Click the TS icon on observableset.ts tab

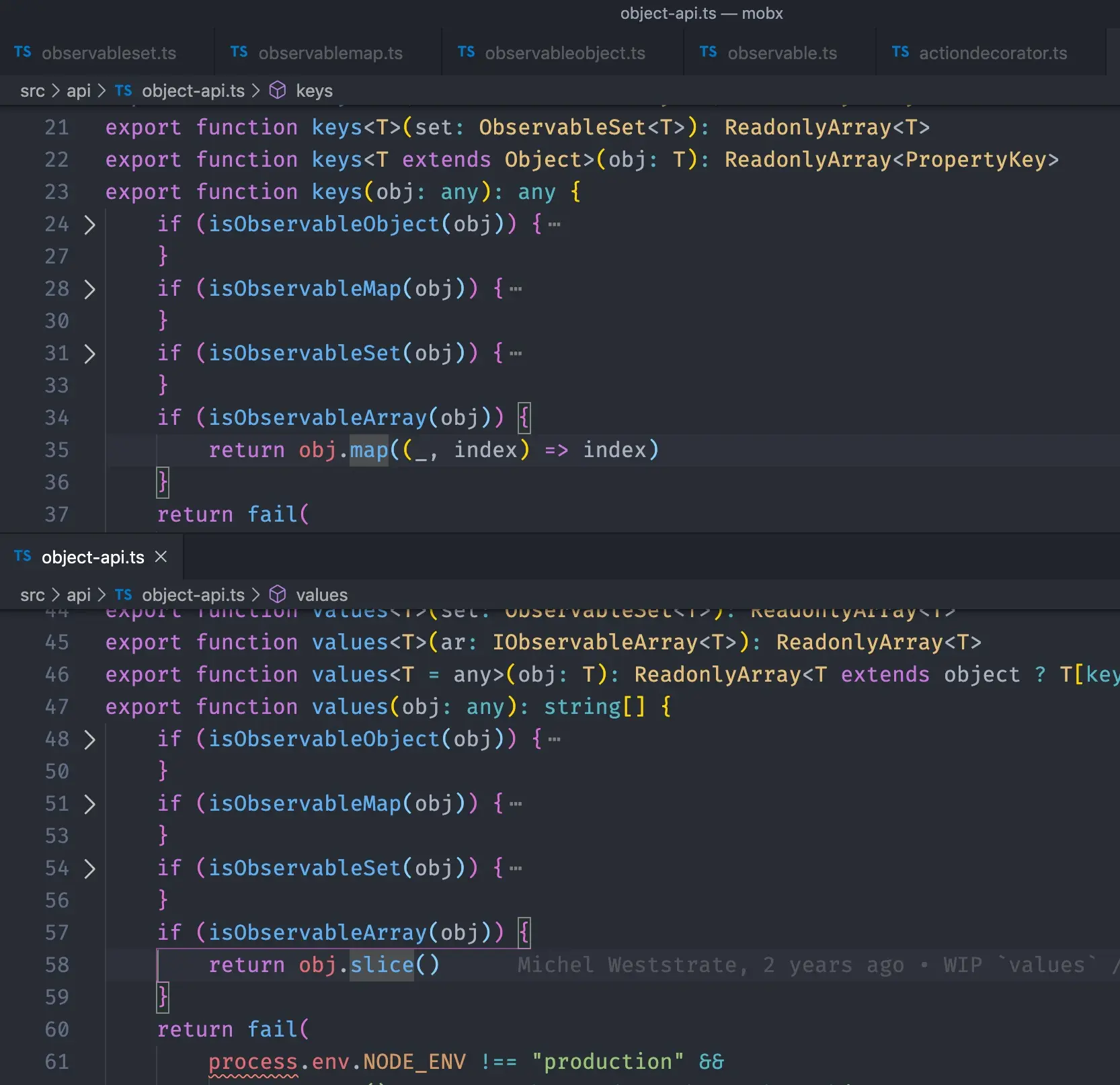(x=22, y=52)
